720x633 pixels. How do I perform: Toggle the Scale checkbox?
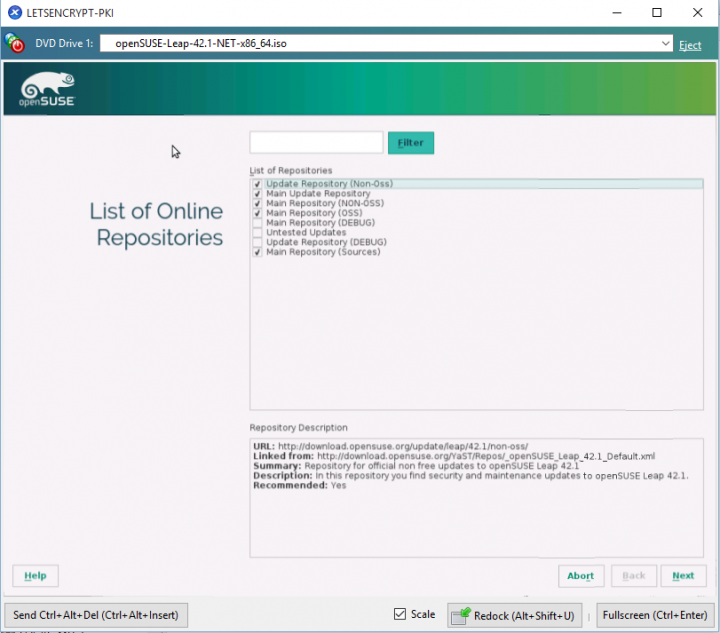(400, 614)
